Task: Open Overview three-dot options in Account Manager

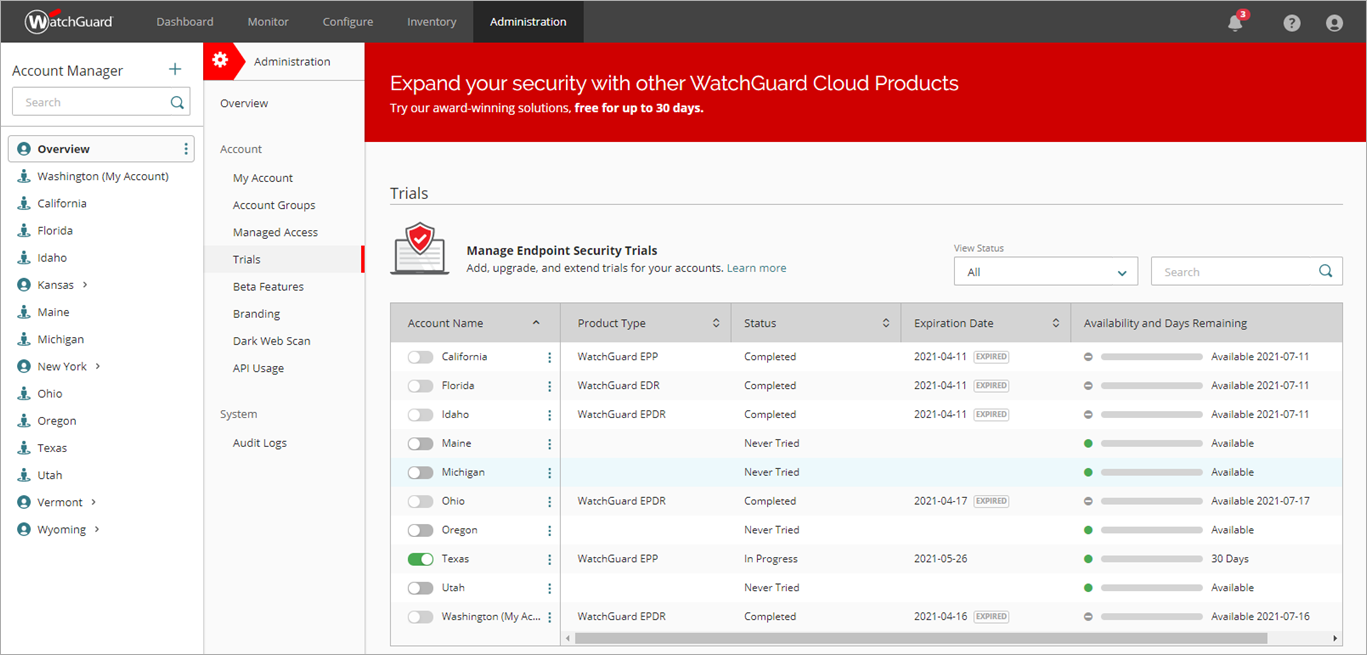Action: (x=186, y=149)
